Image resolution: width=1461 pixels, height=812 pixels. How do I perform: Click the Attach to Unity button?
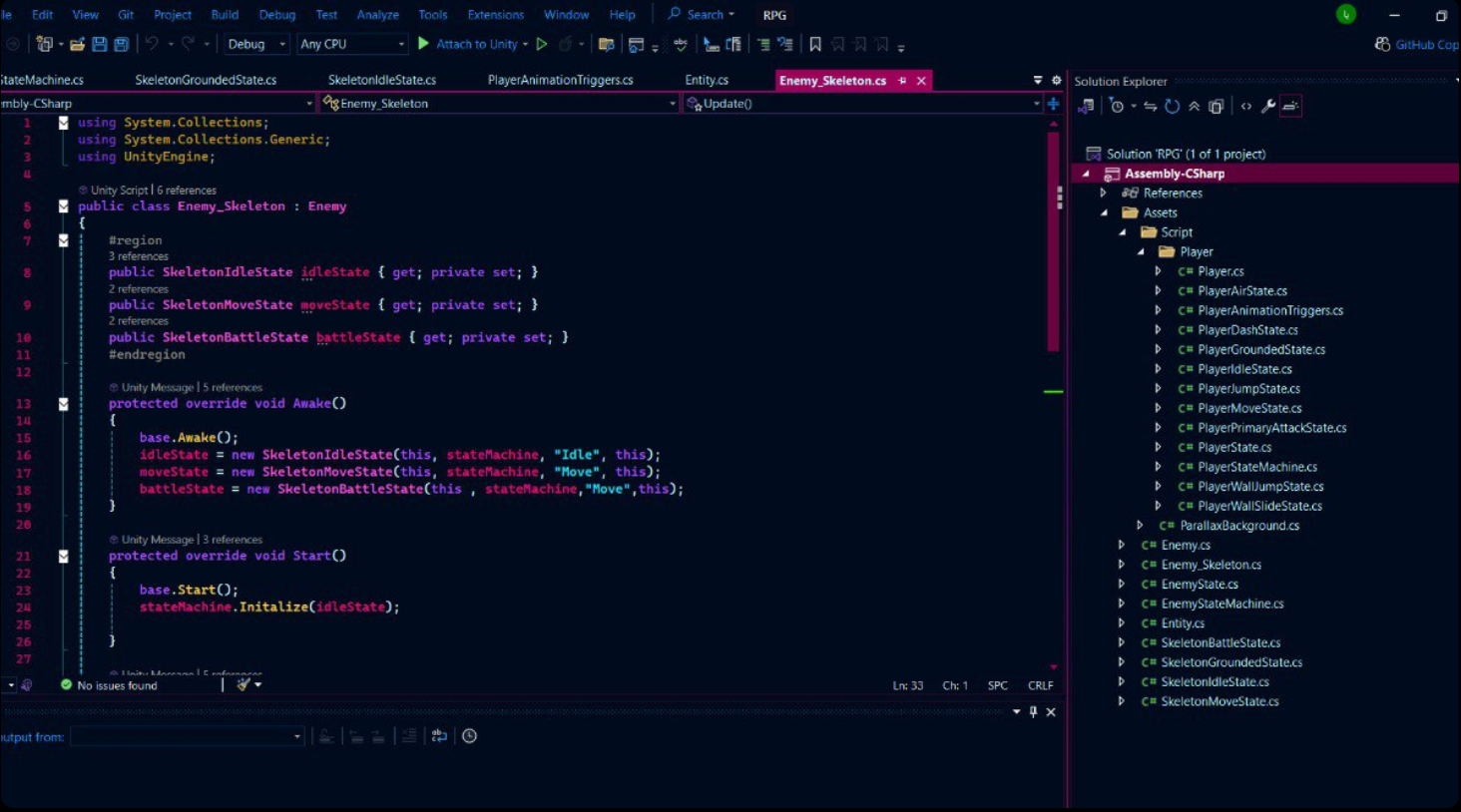pos(474,44)
